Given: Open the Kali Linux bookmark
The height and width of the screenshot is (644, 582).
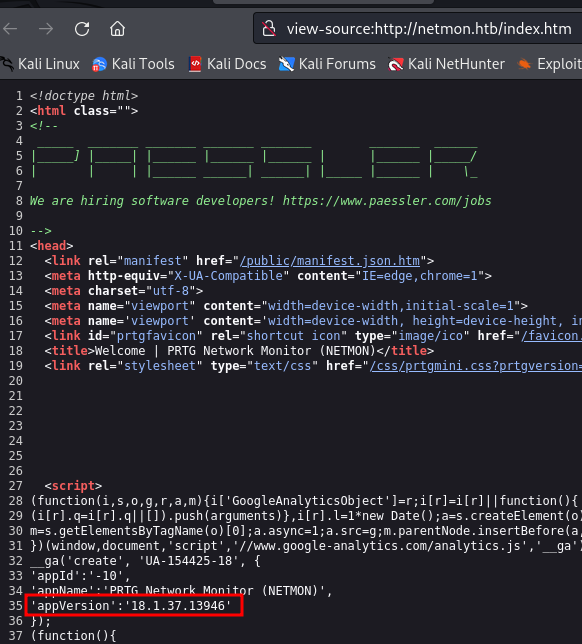Looking at the screenshot, I should [40, 64].
